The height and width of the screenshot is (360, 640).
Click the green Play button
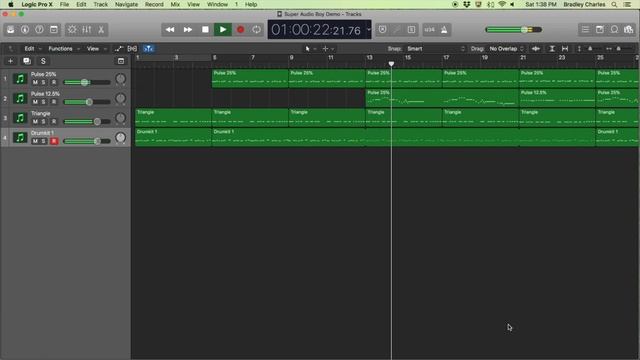(223, 30)
